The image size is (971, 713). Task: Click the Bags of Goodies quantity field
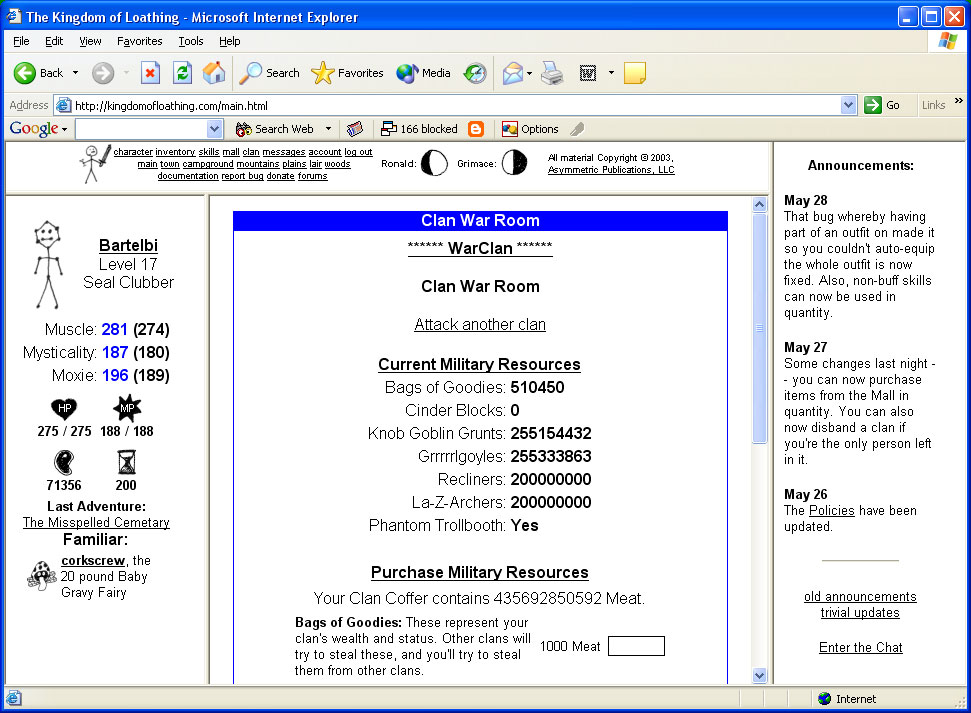(636, 646)
